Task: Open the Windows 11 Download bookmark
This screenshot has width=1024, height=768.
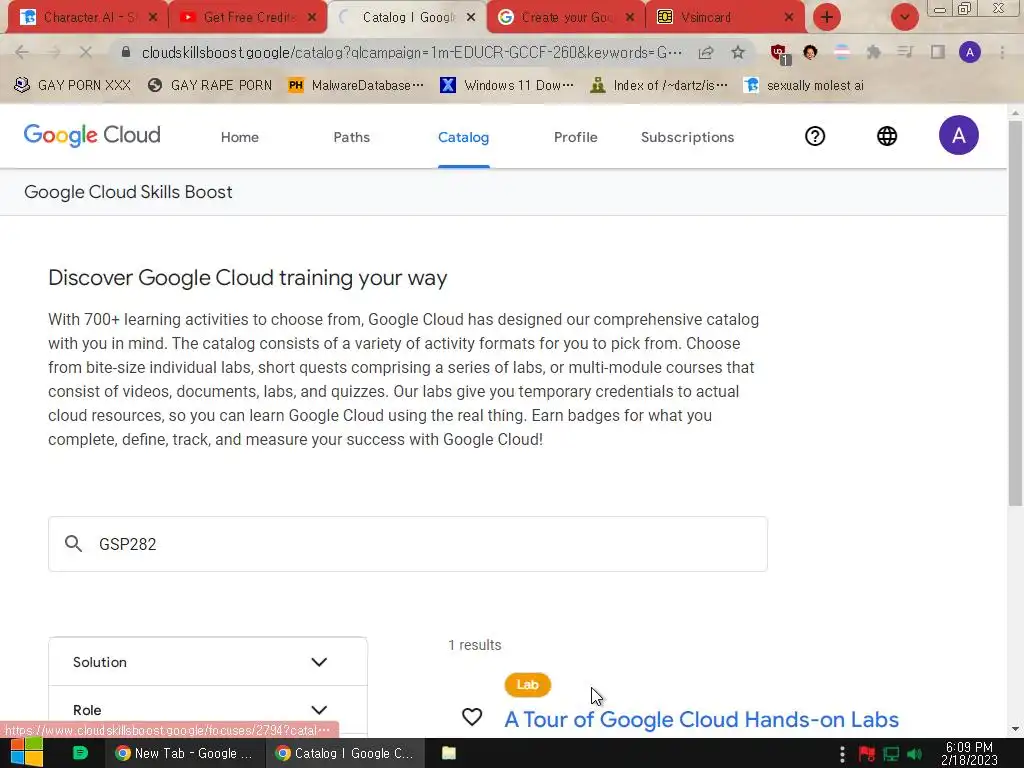Action: 507,85
